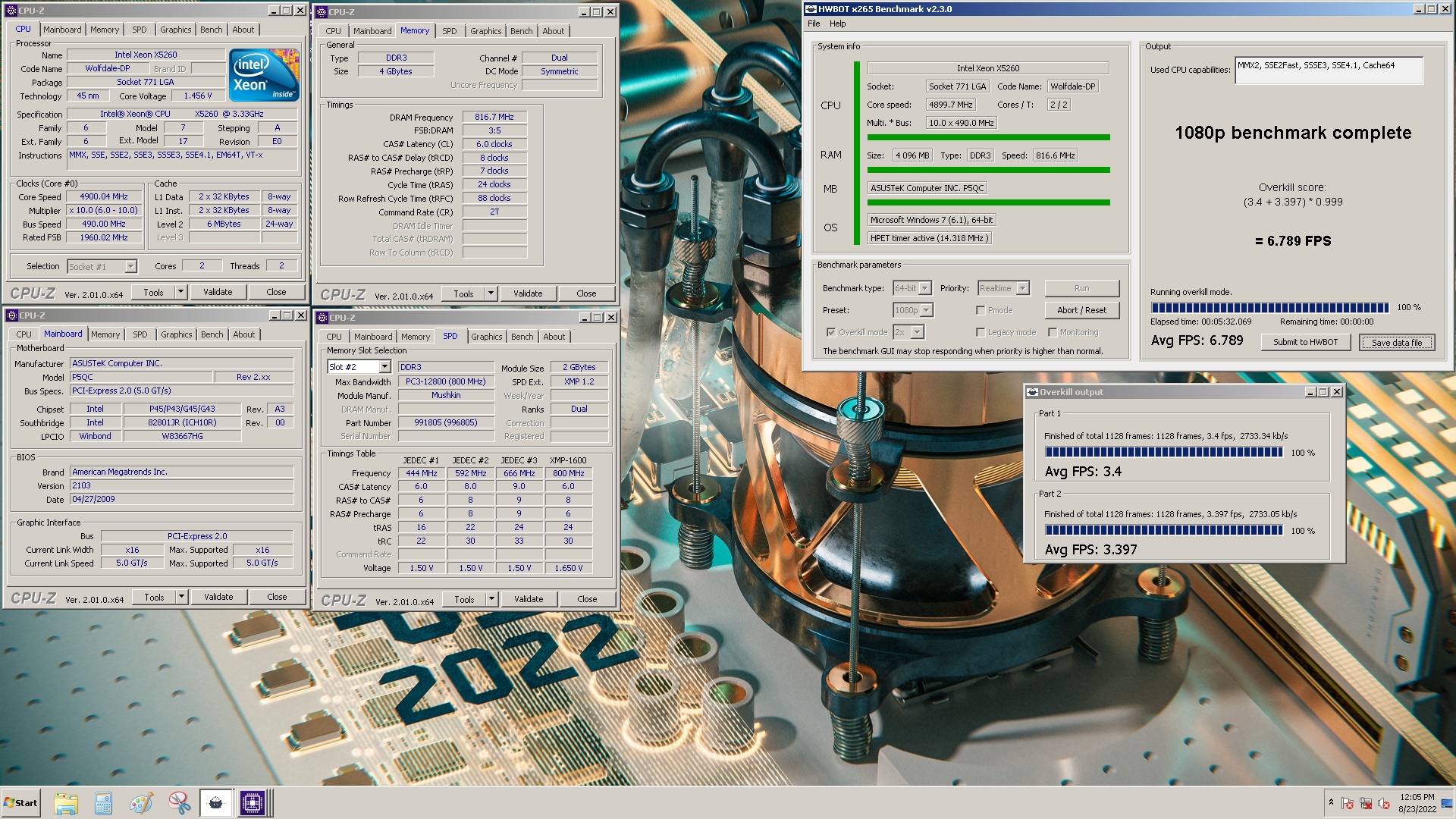Click Save data file button
Image resolution: width=1456 pixels, height=819 pixels.
(1396, 342)
